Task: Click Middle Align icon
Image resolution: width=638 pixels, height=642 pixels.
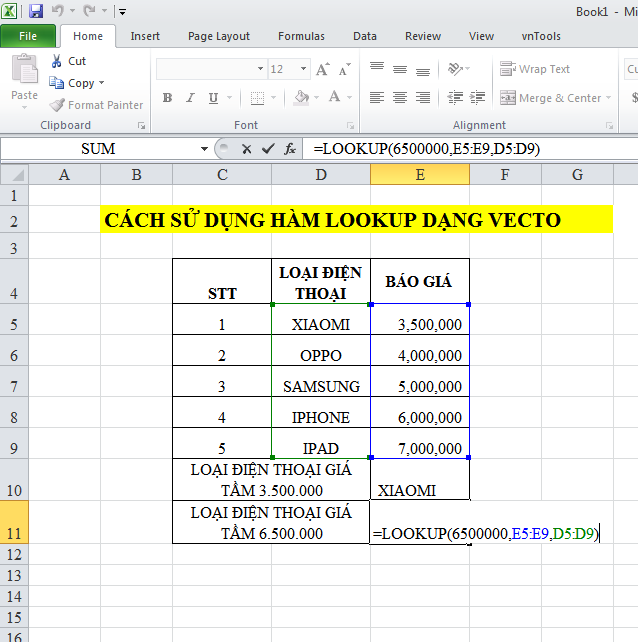Action: 400,69
